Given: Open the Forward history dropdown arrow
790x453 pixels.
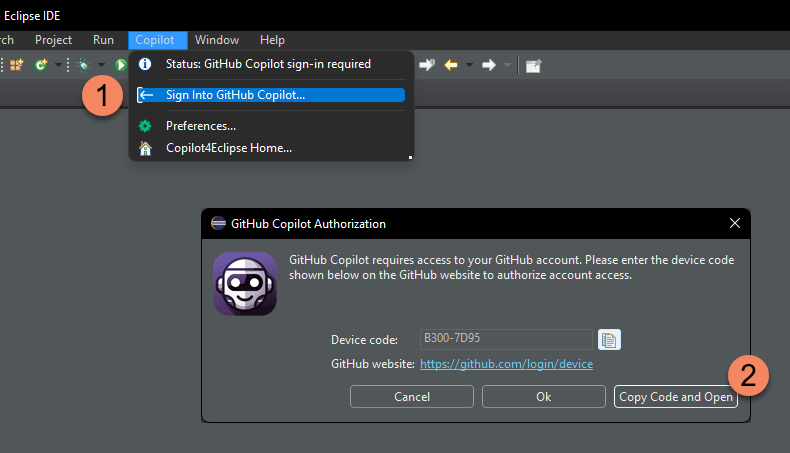Looking at the screenshot, I should (507, 65).
